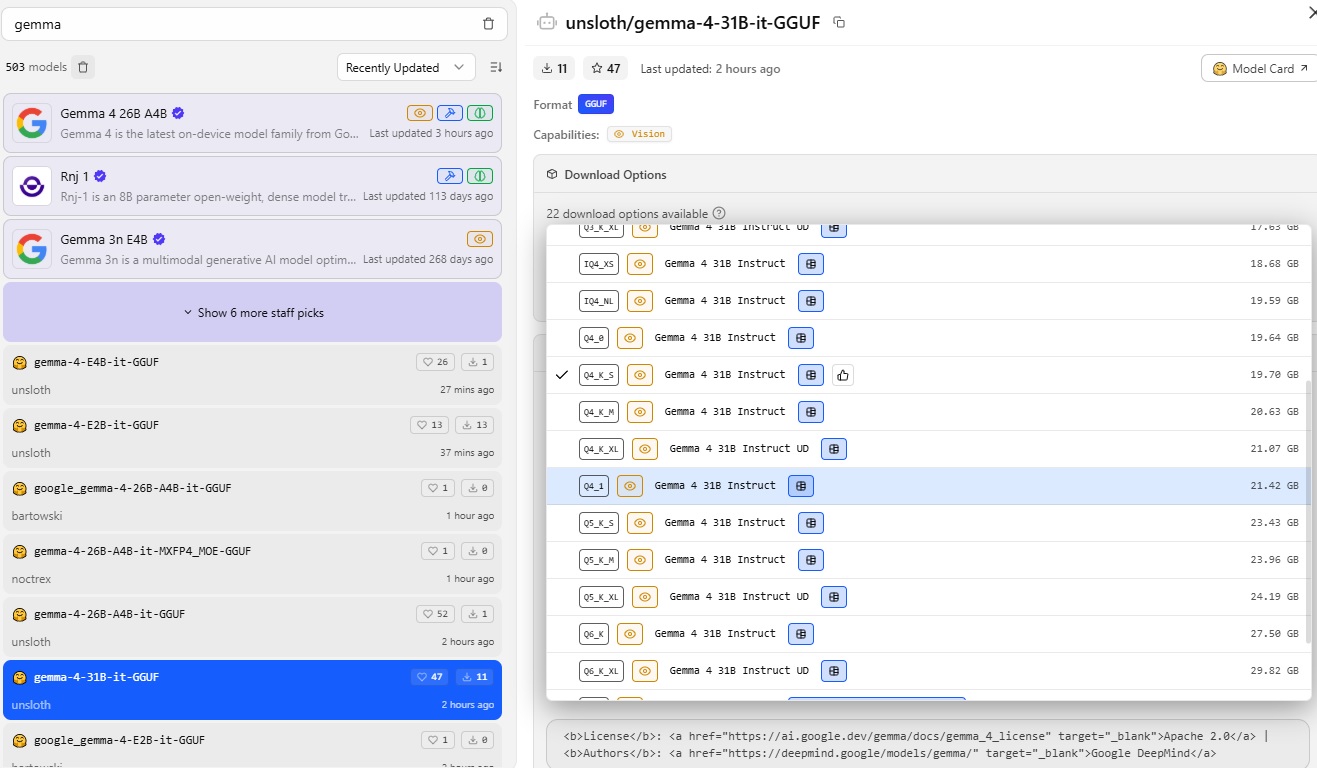Click the eye icon on the IQ4_NL row
Viewport: 1317px width, 768px height.
click(x=640, y=301)
